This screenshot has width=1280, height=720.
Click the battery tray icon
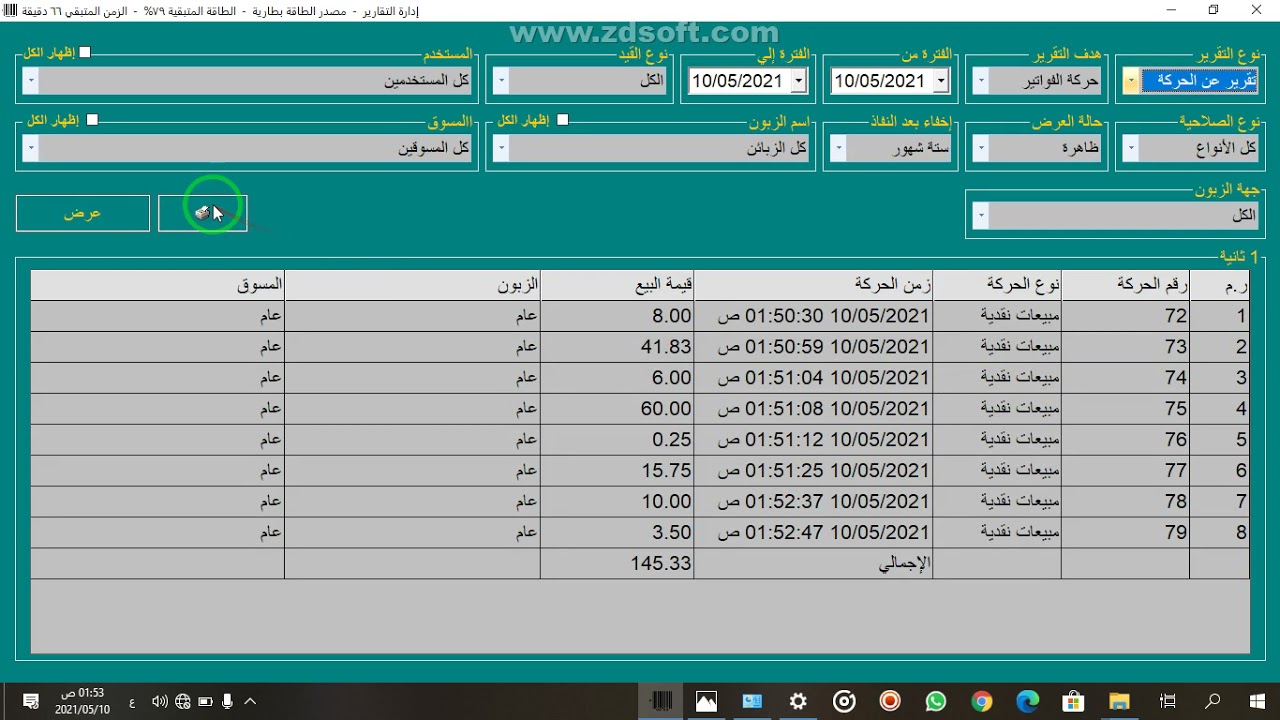click(205, 701)
